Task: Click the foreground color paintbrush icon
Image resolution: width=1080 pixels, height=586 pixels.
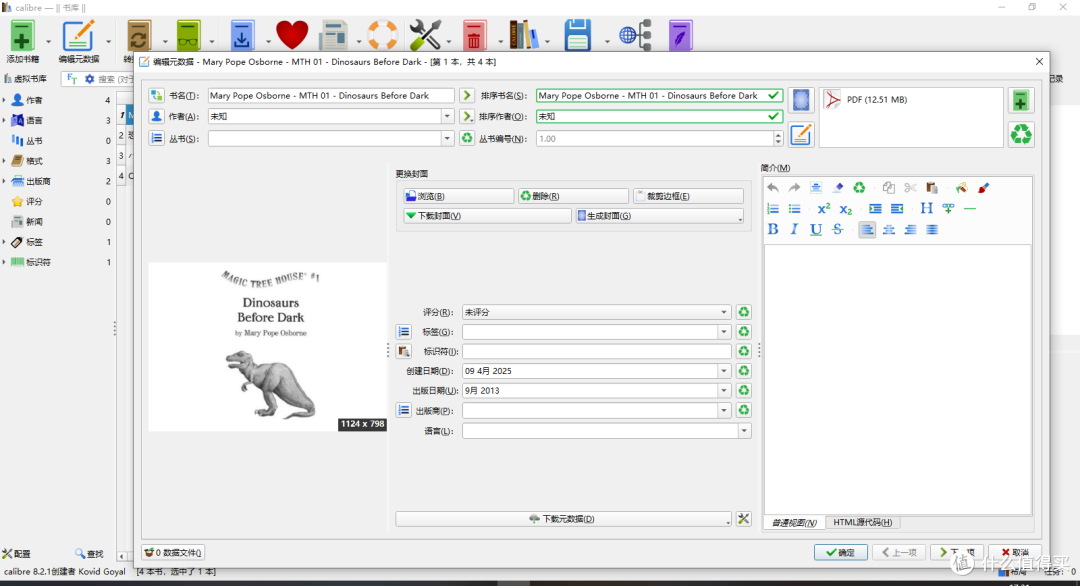Action: coord(984,187)
